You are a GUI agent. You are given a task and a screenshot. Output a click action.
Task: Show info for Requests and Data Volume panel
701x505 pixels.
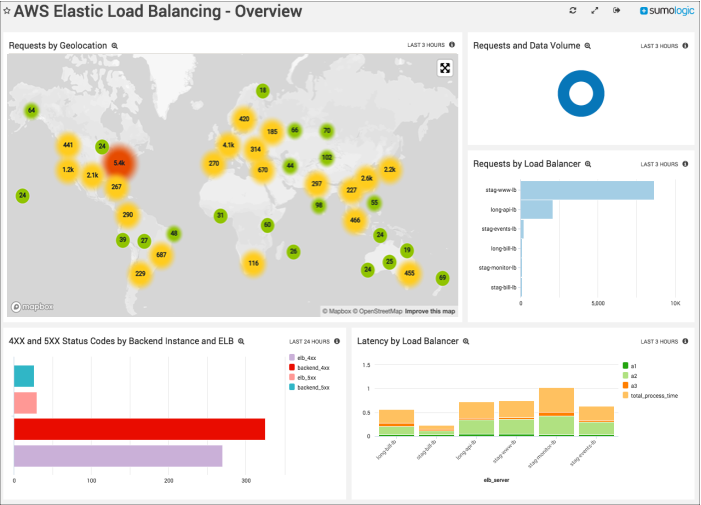[x=685, y=45]
